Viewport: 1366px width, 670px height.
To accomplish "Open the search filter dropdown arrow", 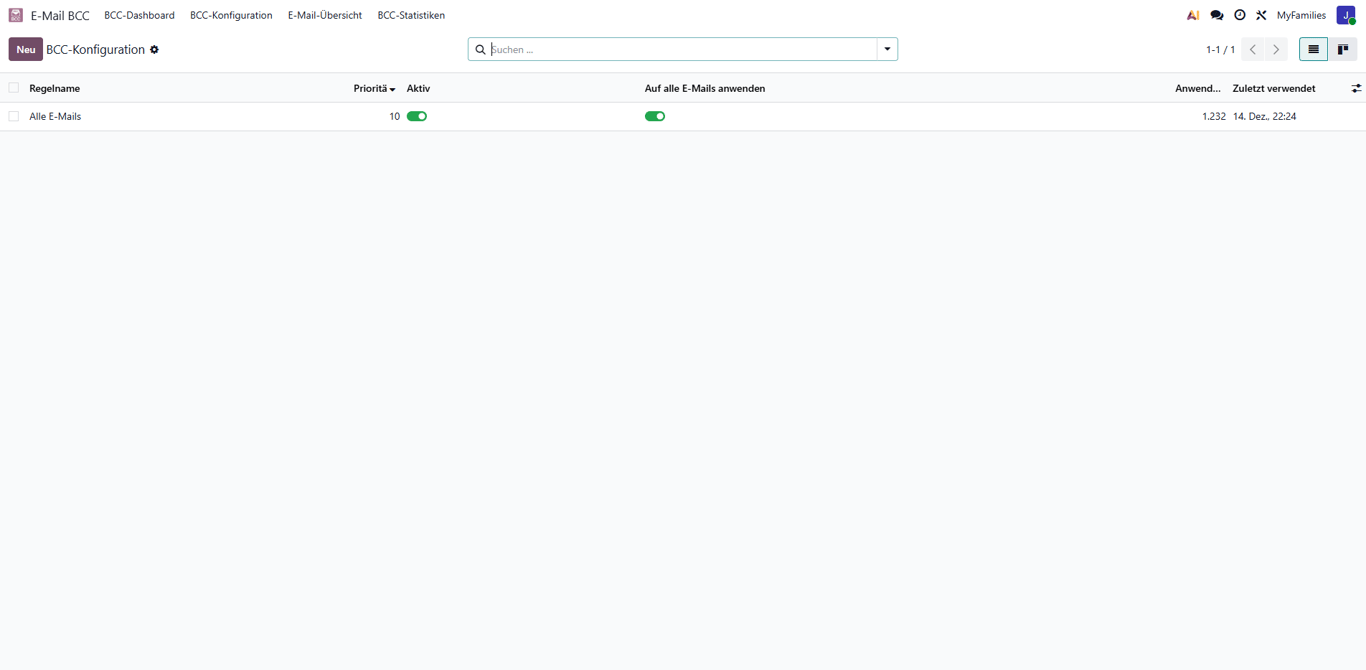I will pos(887,48).
